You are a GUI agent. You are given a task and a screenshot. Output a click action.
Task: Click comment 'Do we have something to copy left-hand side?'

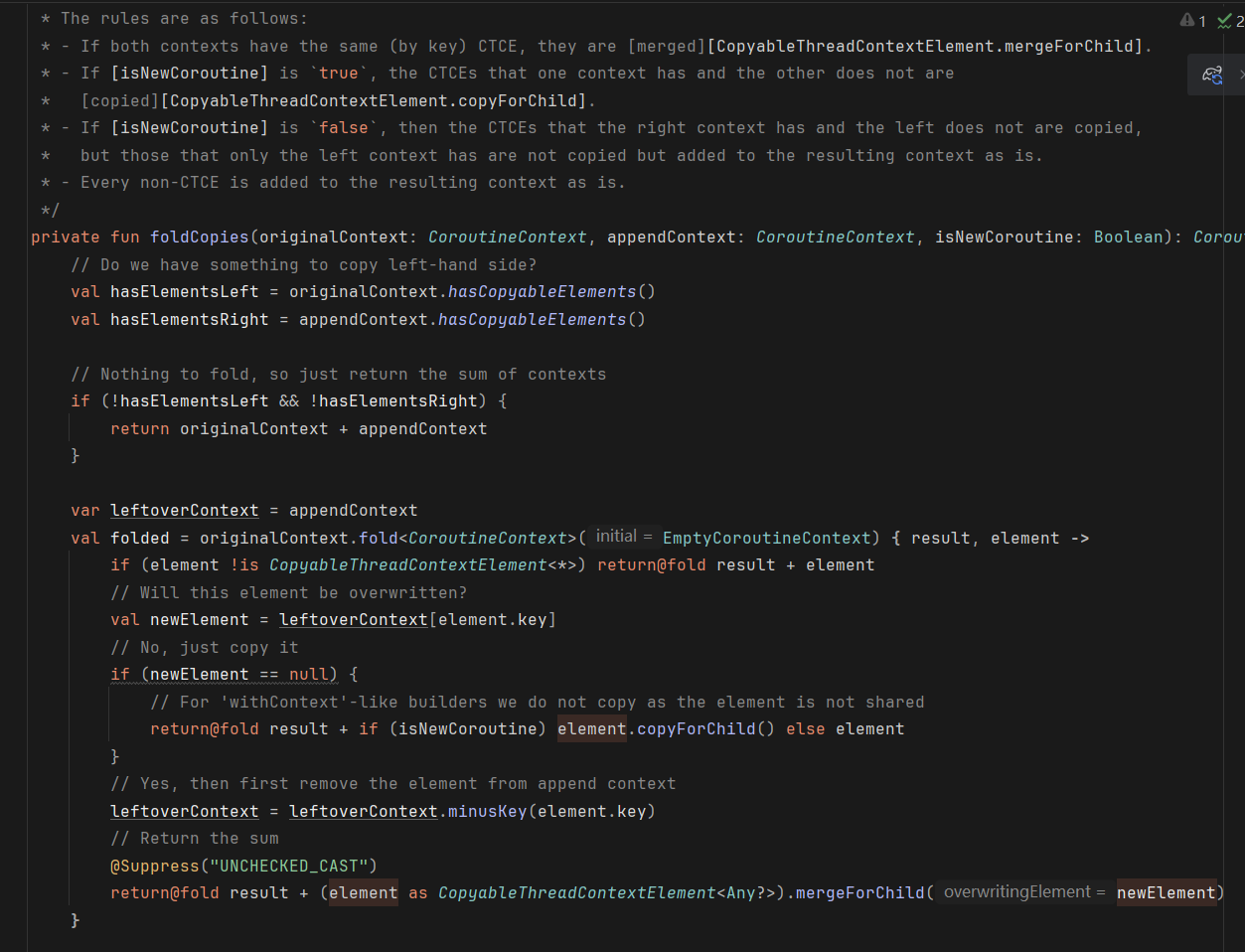coord(303,264)
